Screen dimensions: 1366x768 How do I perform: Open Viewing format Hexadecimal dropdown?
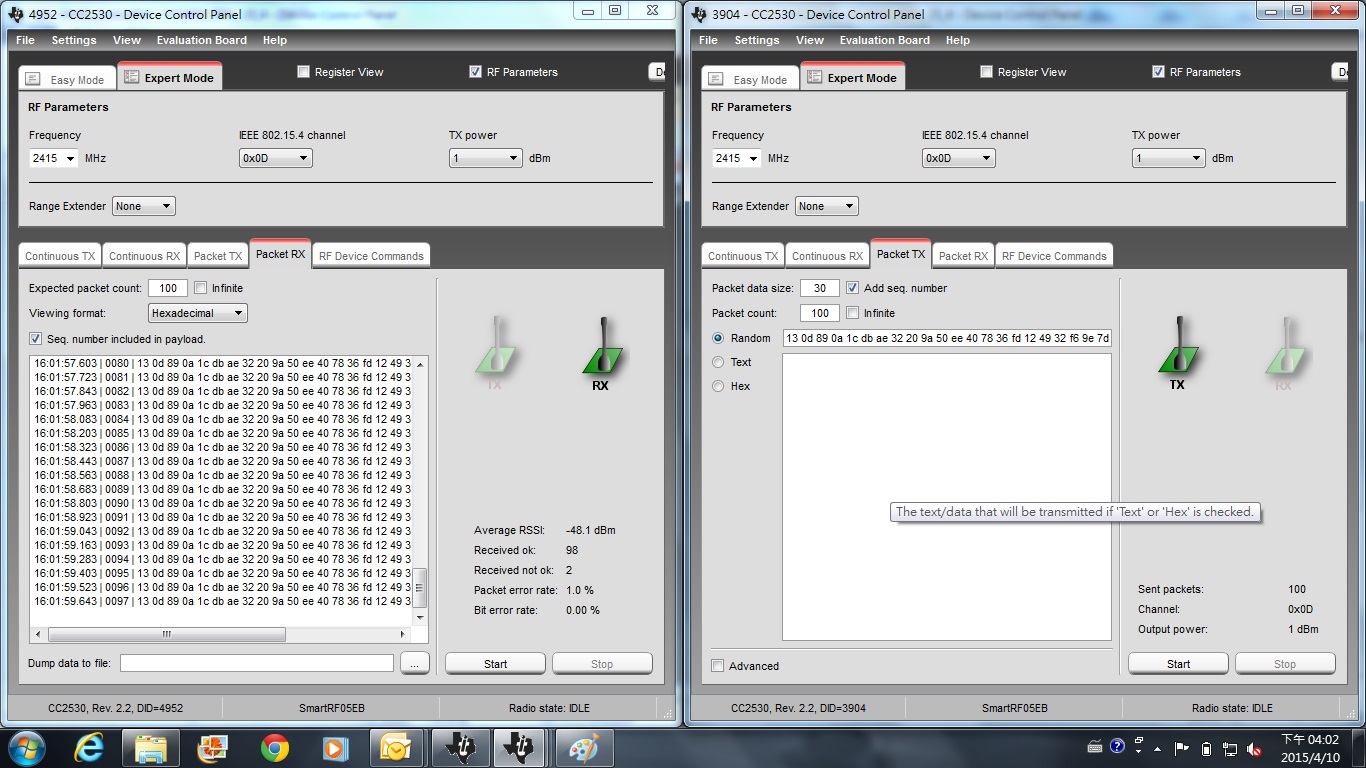198,313
